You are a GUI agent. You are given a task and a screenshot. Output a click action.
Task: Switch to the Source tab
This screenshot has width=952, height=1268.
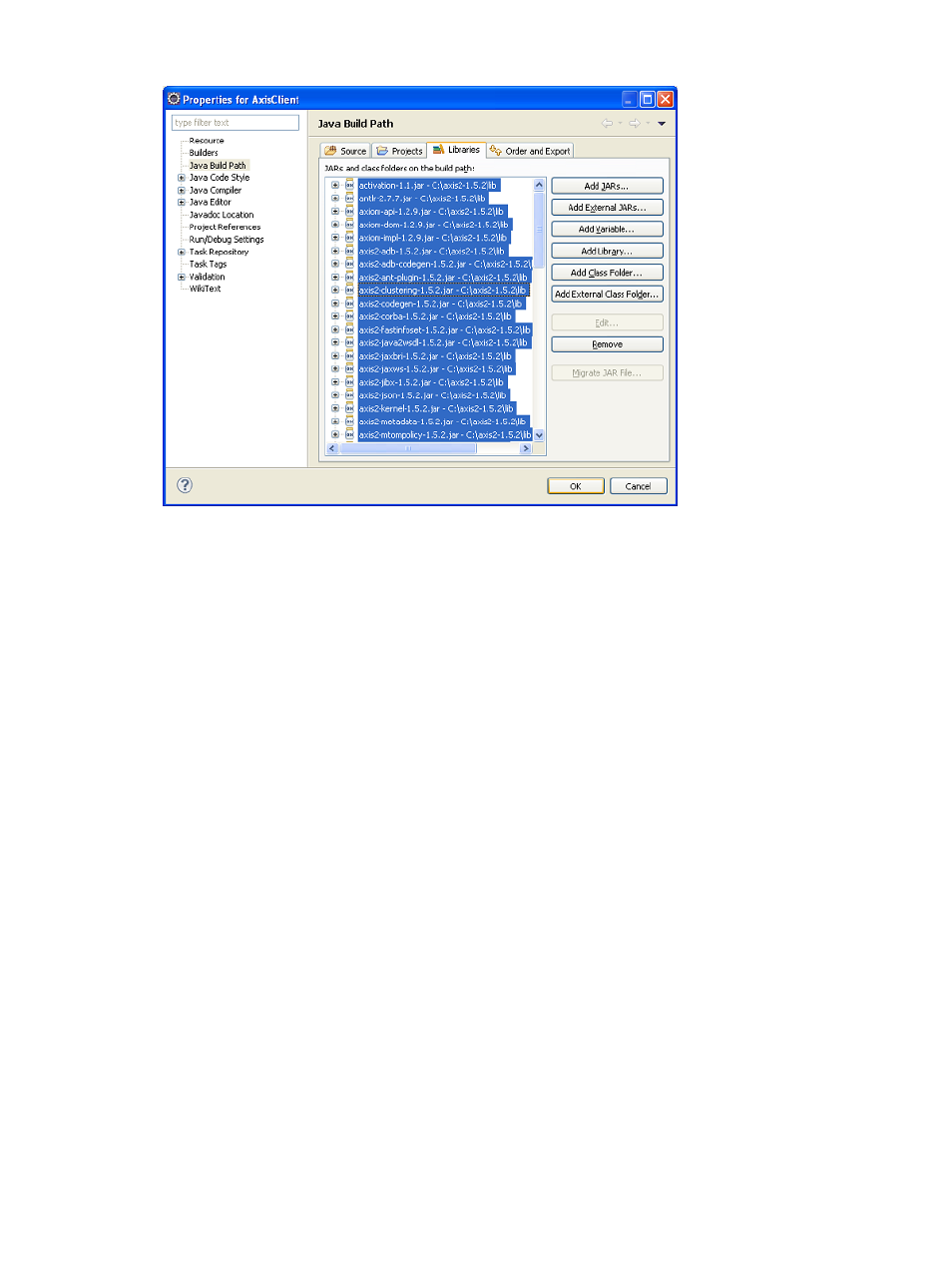point(345,151)
